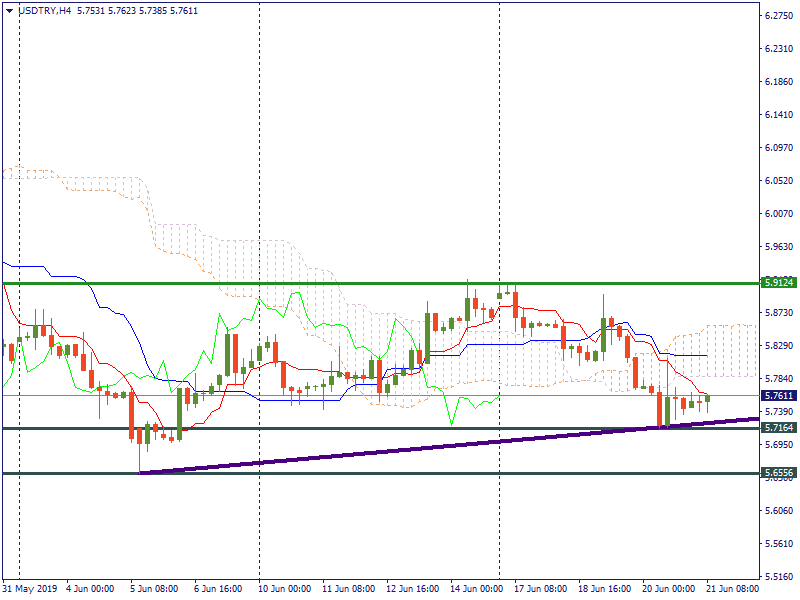
Task: Select the 5.9124 green price label
Action: click(779, 283)
